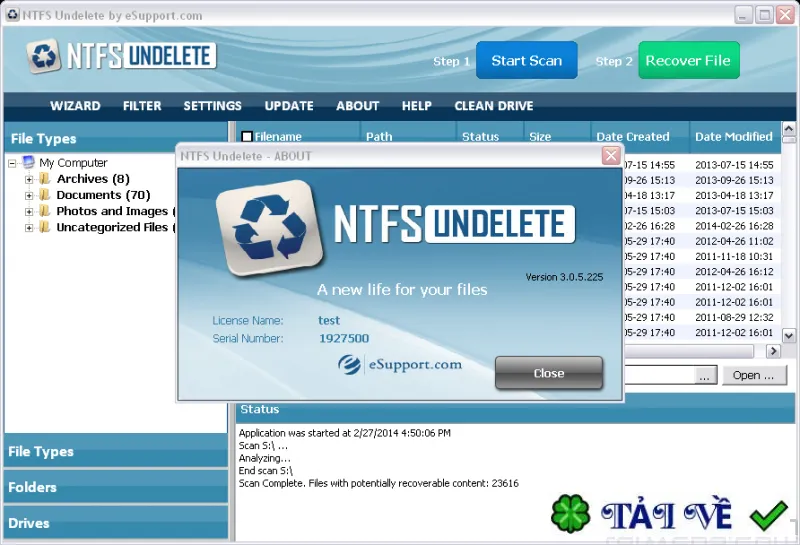
Task: Toggle the select-all checkbox beside Filename
Action: coord(247,136)
